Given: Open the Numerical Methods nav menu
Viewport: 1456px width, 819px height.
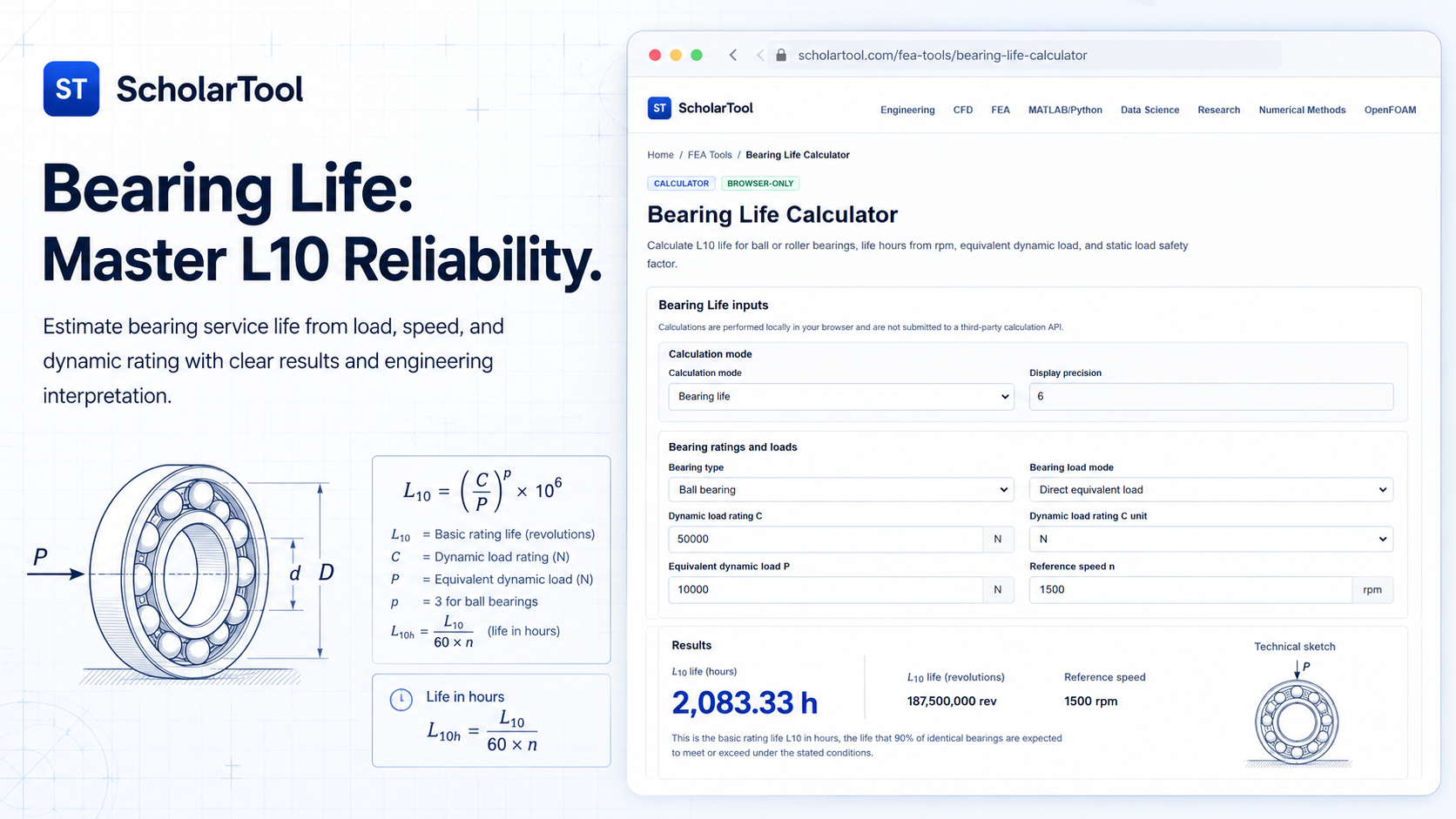Looking at the screenshot, I should coord(1302,110).
